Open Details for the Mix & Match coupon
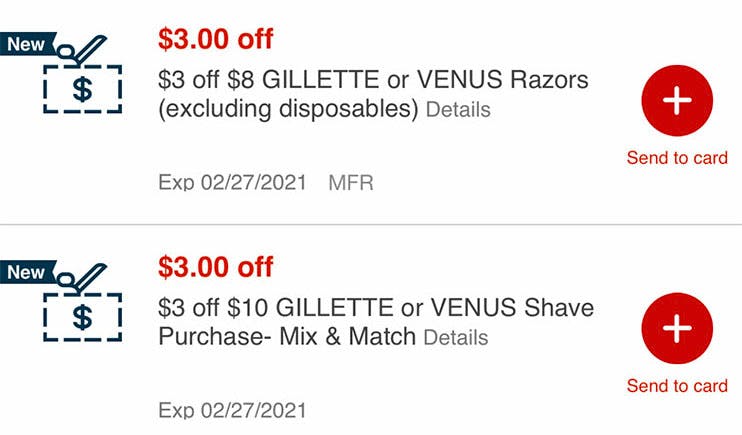This screenshot has width=742, height=435. (456, 338)
